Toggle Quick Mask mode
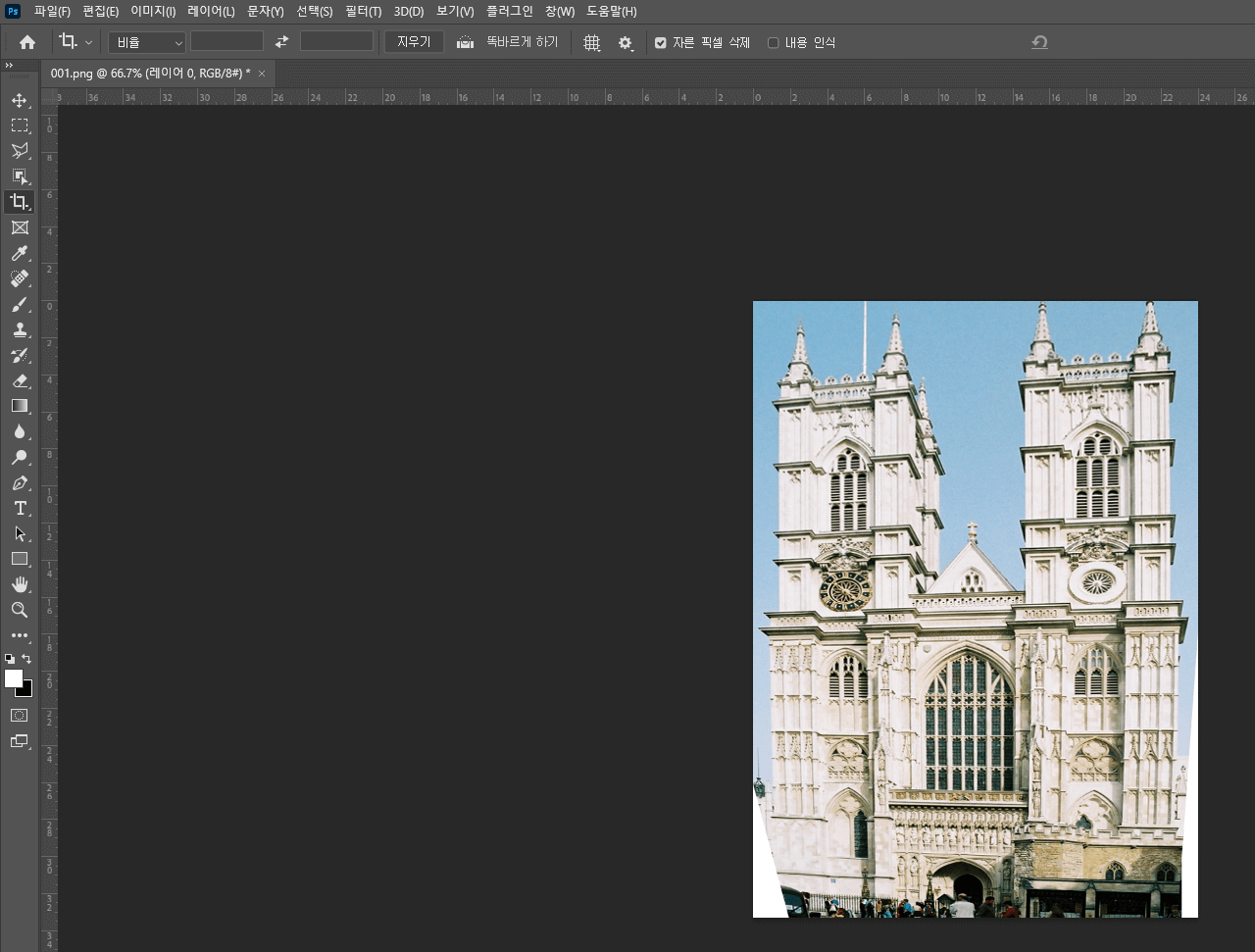 [20, 716]
